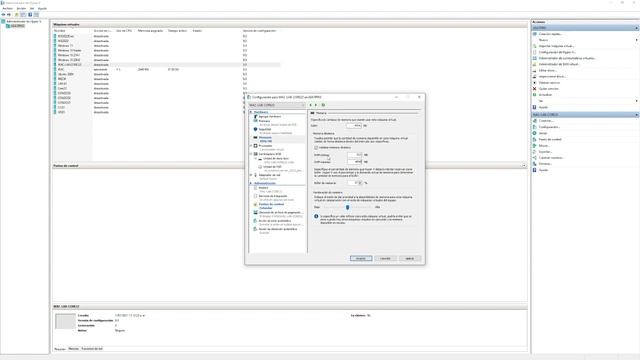Click Inspeccionar disco action icon
The height and width of the screenshot is (360, 640).
[535, 76]
